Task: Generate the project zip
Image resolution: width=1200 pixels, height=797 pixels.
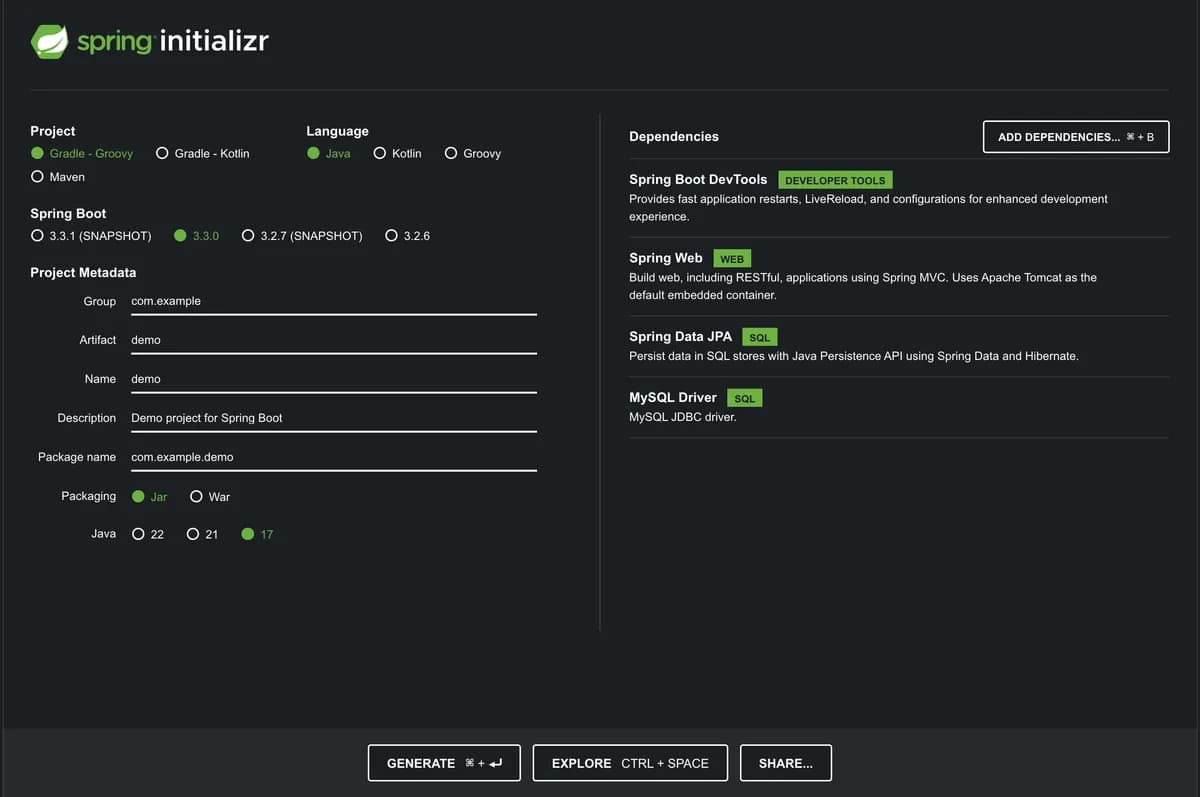Action: 444,763
